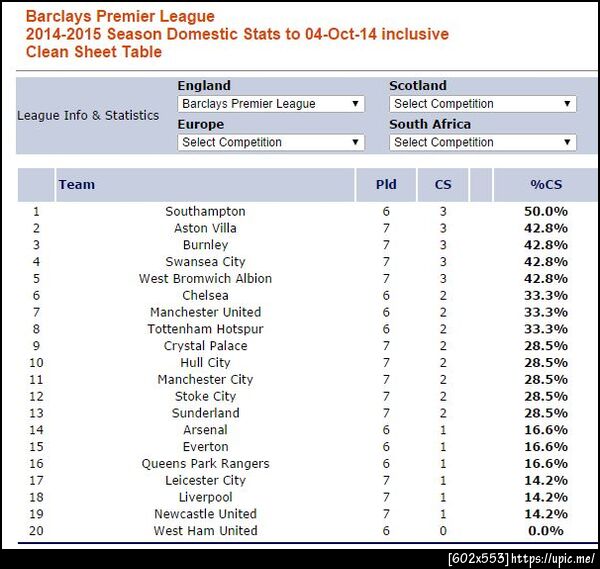Sort by the Pld column header
The image size is (600, 569).
point(386,184)
